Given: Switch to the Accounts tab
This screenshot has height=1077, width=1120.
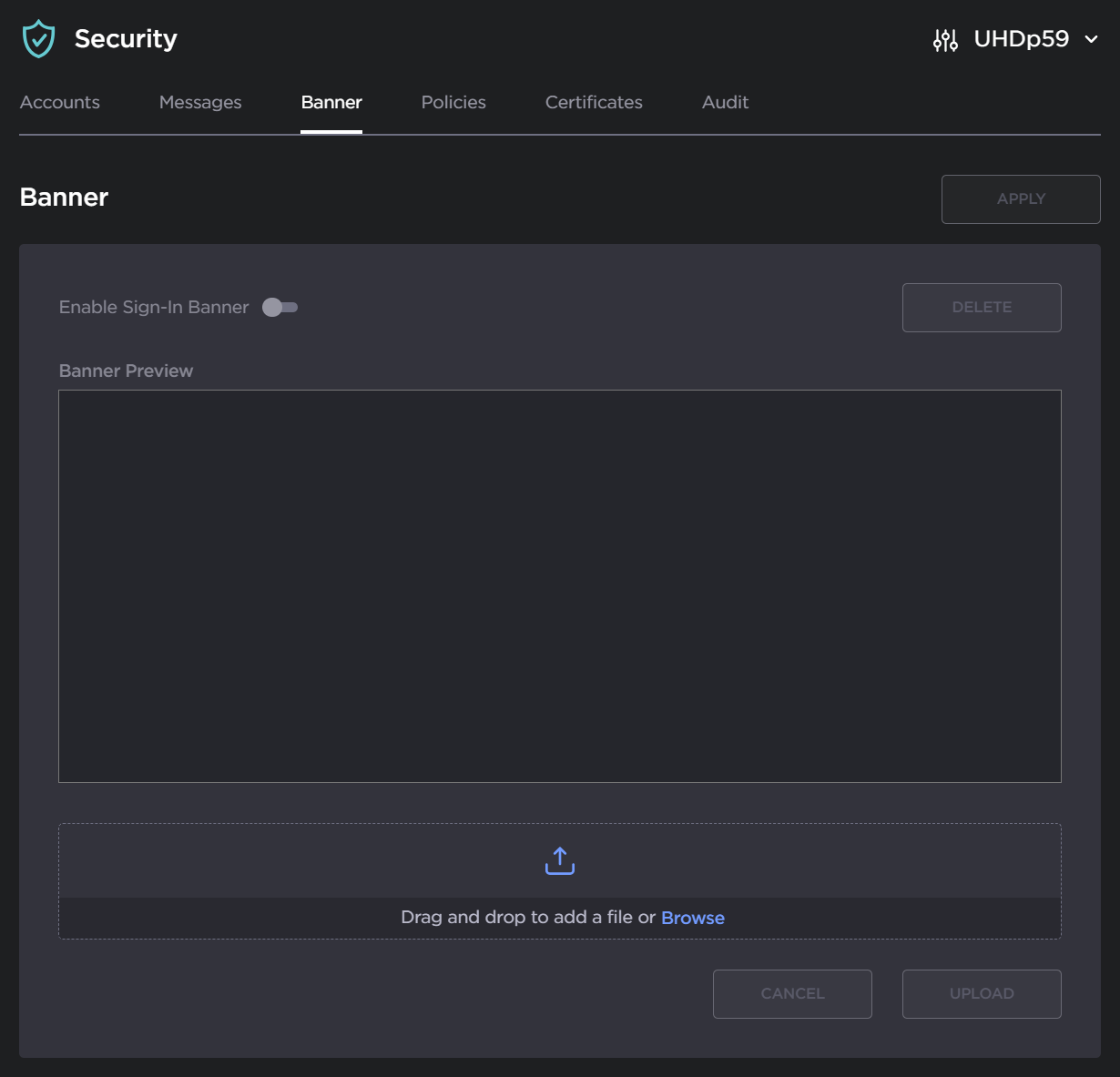Looking at the screenshot, I should coord(60,103).
